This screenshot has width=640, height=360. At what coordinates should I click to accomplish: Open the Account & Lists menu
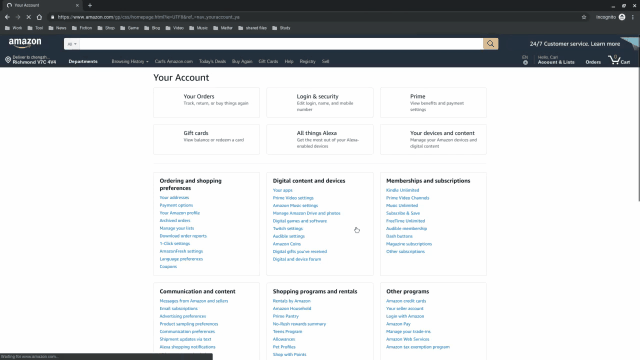click(556, 60)
